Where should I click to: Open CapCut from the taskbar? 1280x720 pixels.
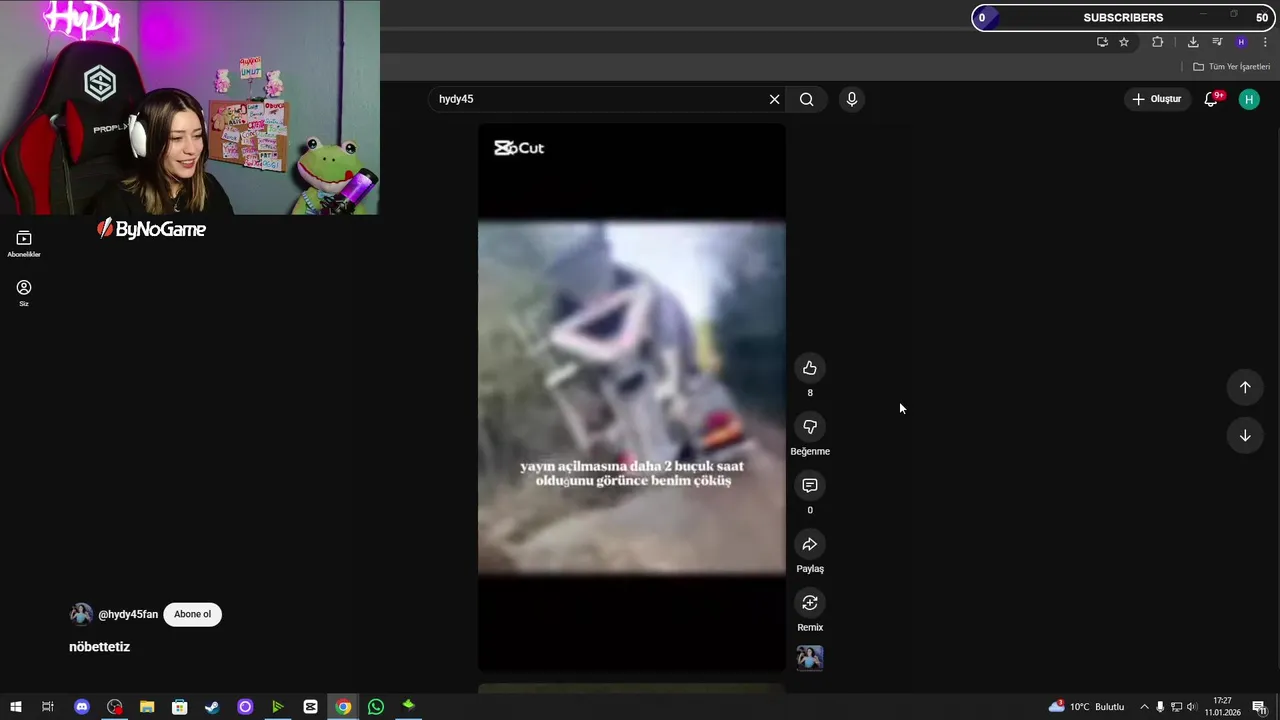tap(310, 707)
